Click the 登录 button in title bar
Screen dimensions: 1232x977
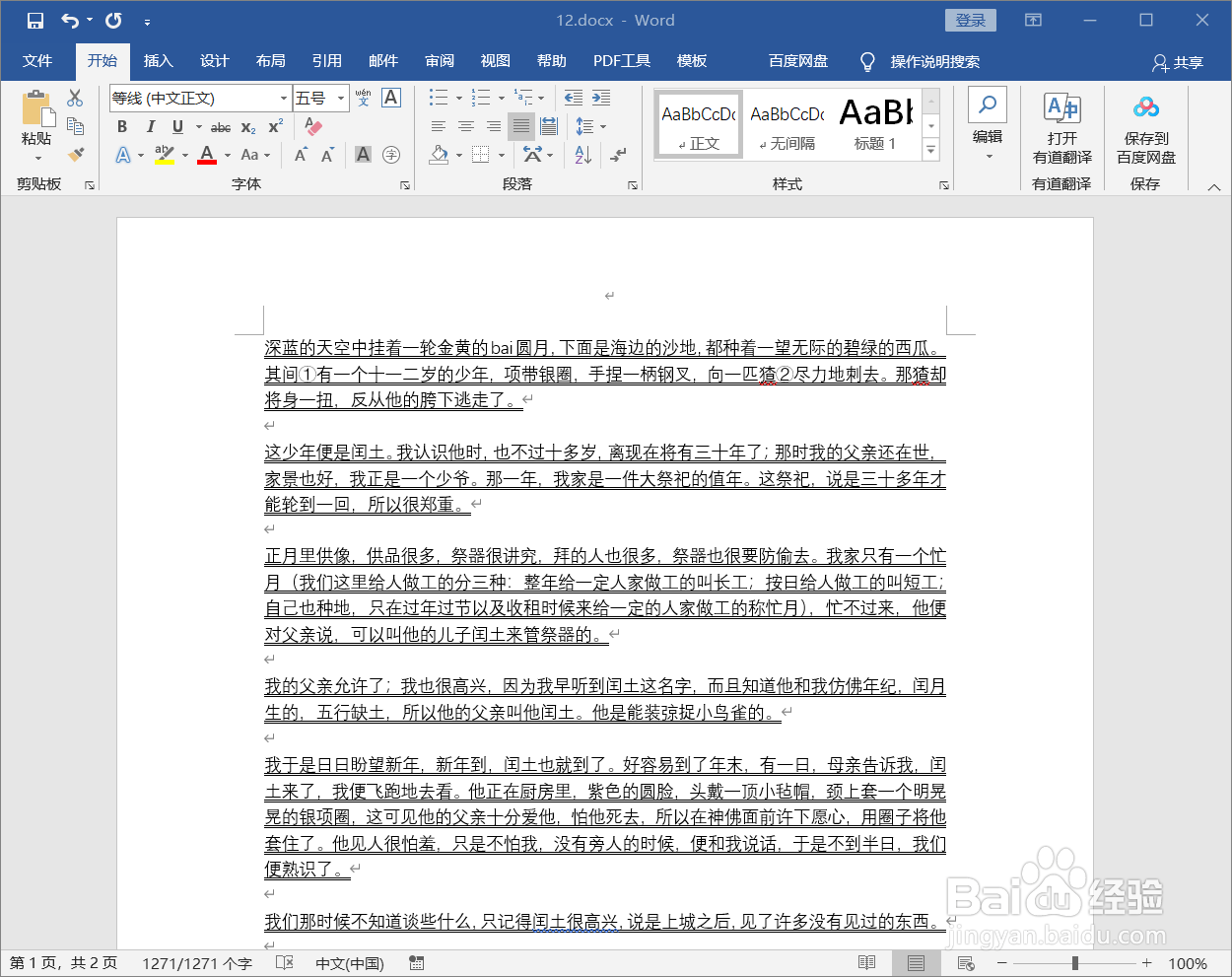(x=970, y=20)
